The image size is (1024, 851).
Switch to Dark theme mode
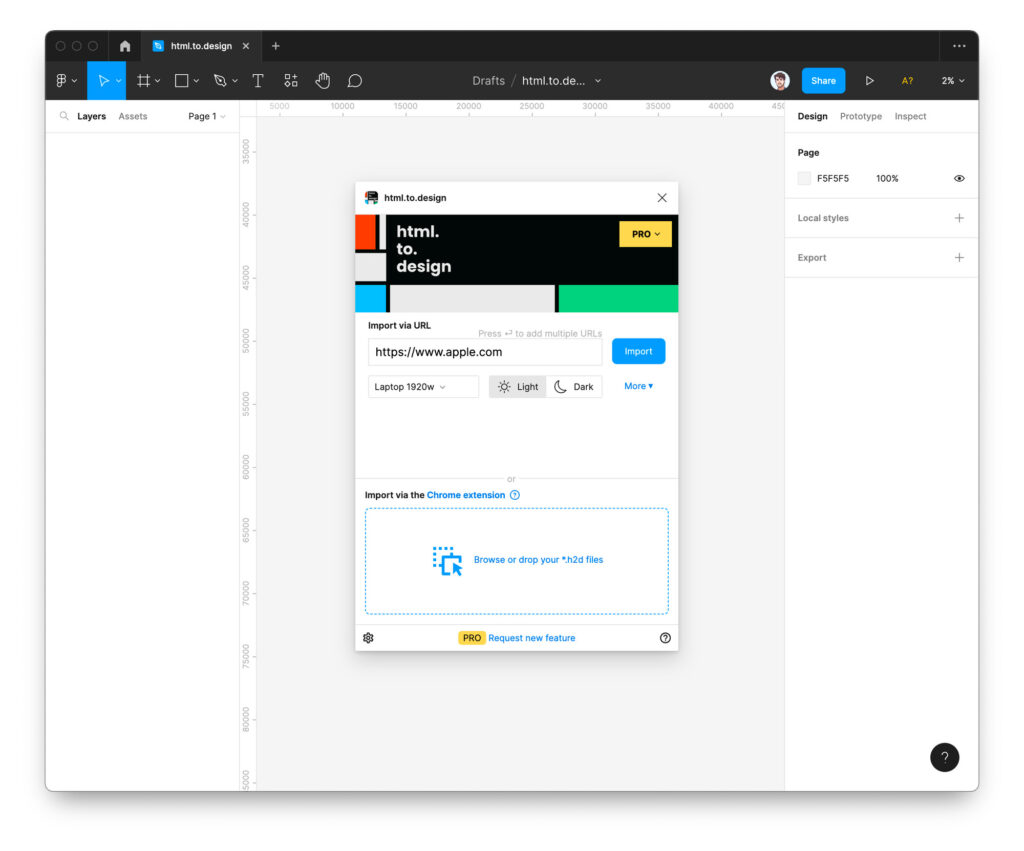pos(574,387)
